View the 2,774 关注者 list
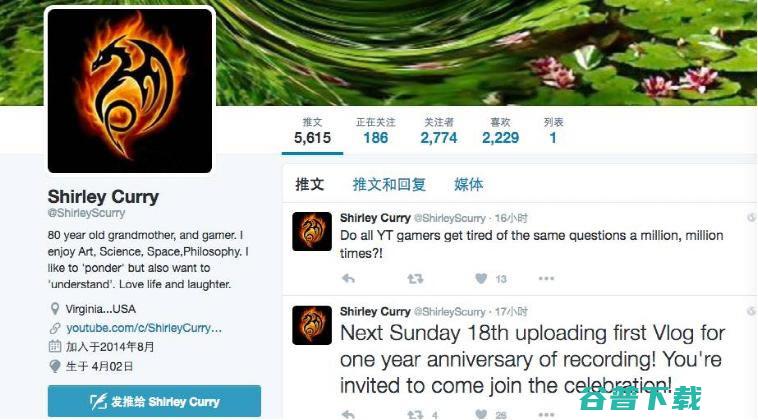 438,131
